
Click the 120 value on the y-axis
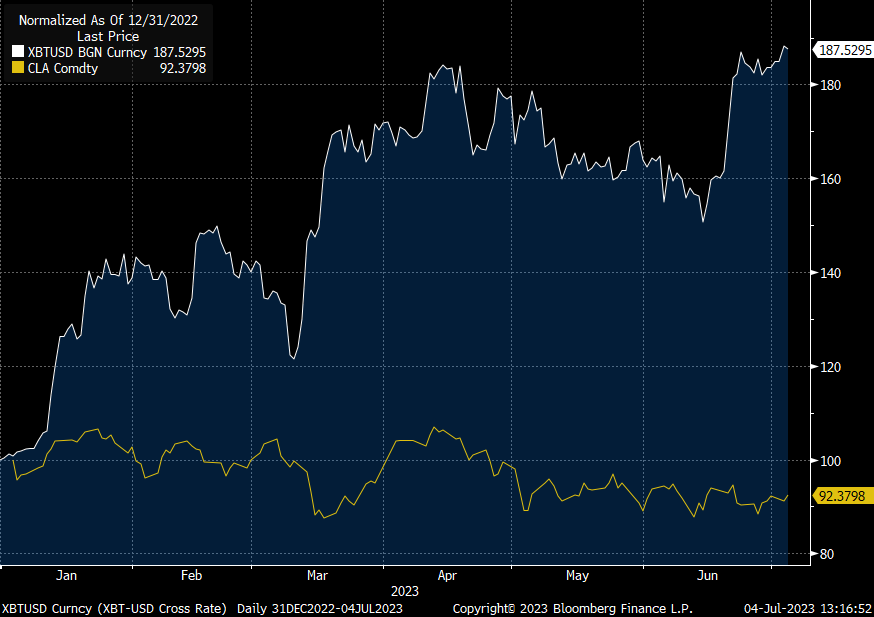(830, 367)
